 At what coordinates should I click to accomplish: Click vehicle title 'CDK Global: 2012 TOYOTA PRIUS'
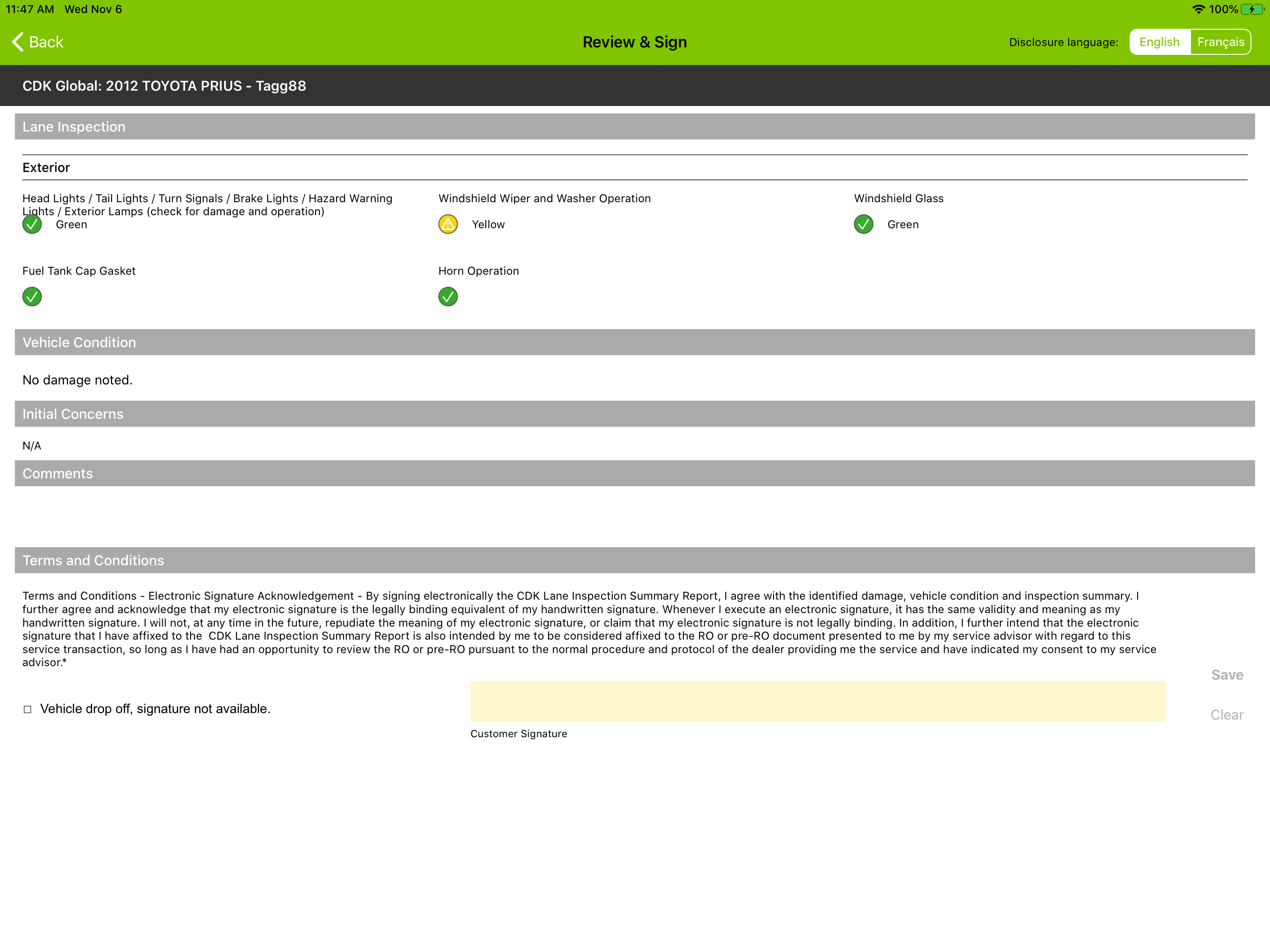(x=132, y=86)
